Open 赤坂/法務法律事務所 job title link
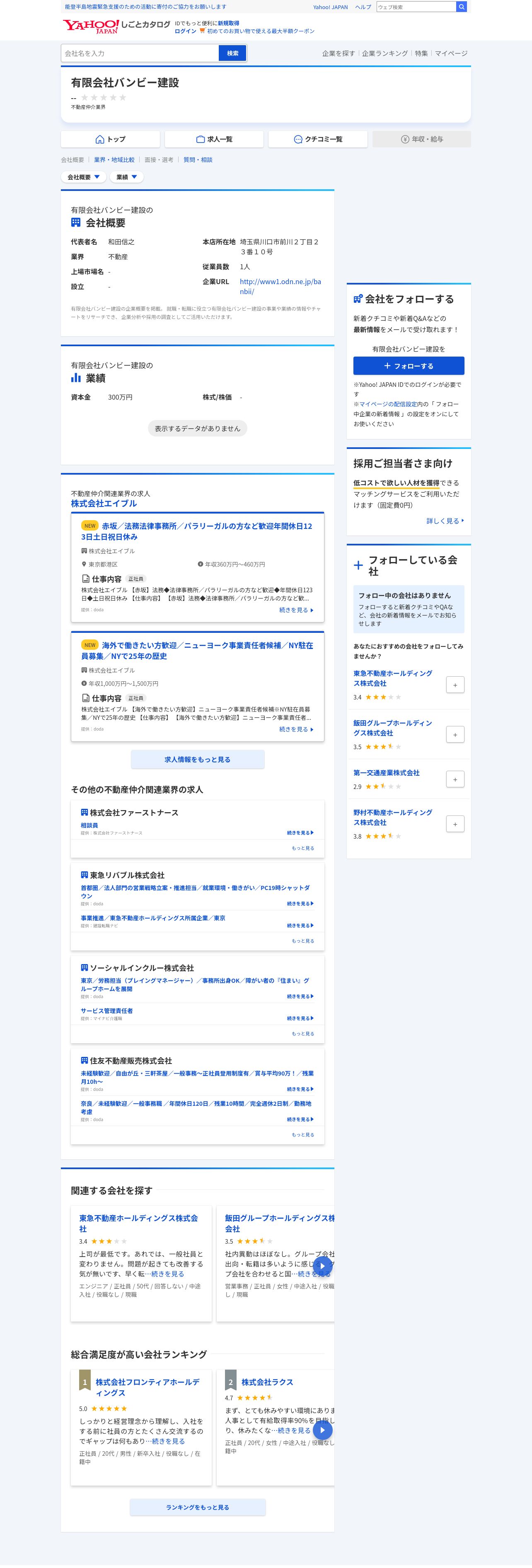532x1568 pixels. pyautogui.click(x=197, y=531)
